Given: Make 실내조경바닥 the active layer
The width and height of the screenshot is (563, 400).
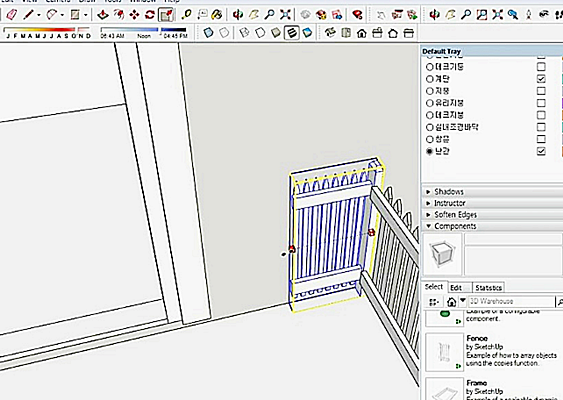Looking at the screenshot, I should pos(429,127).
